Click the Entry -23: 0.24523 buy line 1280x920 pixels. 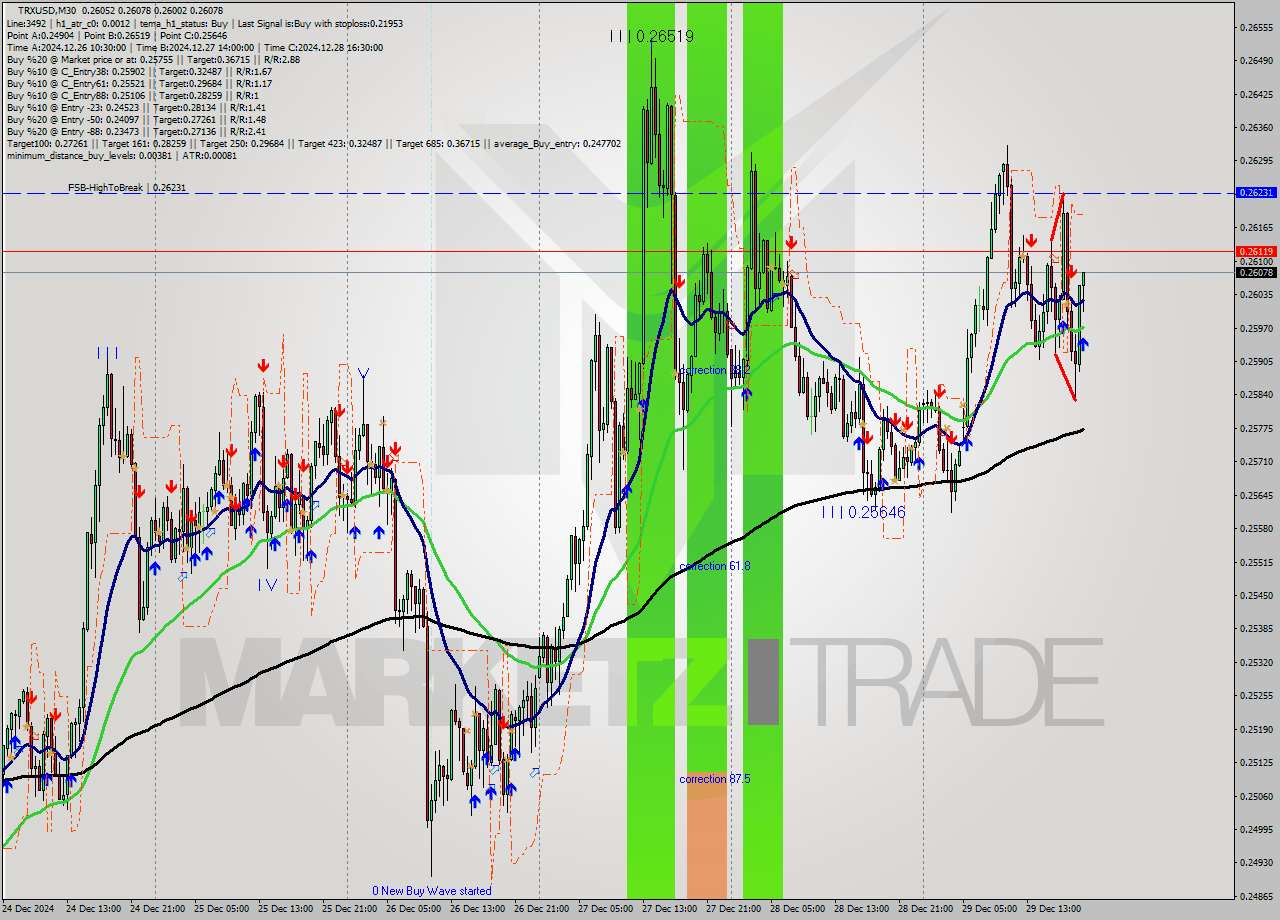point(136,108)
